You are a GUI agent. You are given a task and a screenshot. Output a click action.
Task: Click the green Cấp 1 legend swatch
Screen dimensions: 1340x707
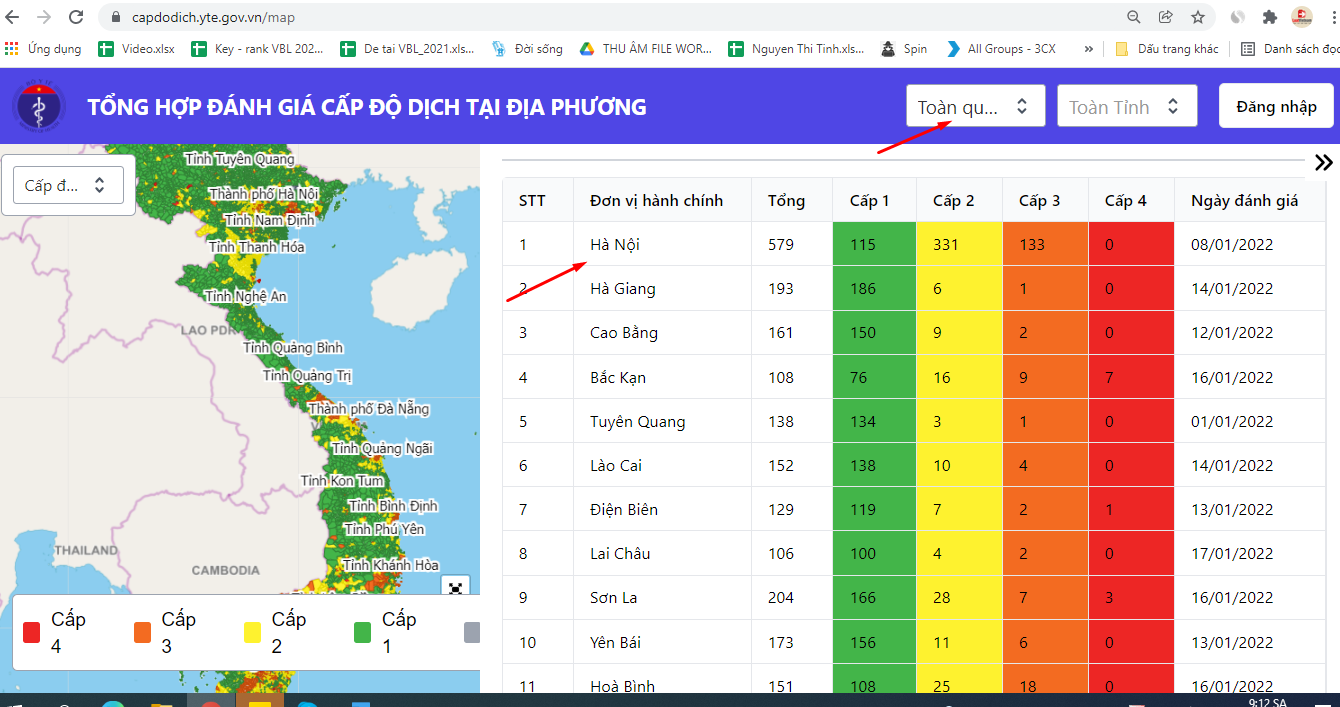tap(362, 633)
